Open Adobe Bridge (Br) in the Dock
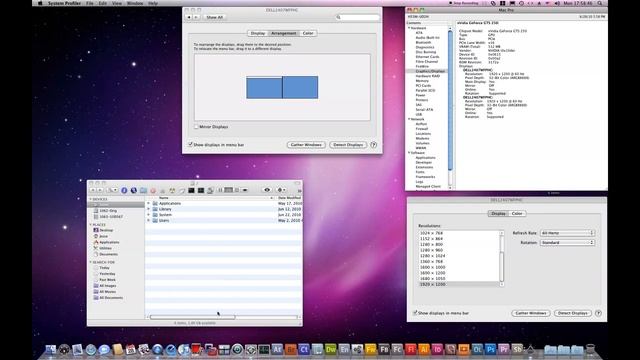Screen dimensions: 640x360 (x=291, y=350)
